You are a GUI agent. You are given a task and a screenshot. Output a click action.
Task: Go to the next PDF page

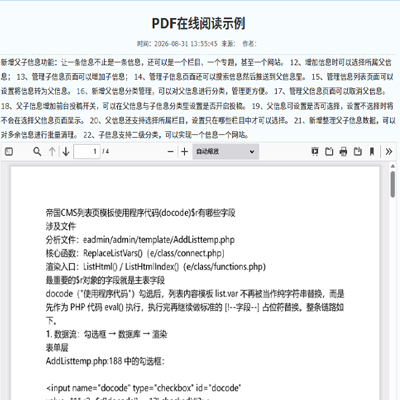(66, 152)
